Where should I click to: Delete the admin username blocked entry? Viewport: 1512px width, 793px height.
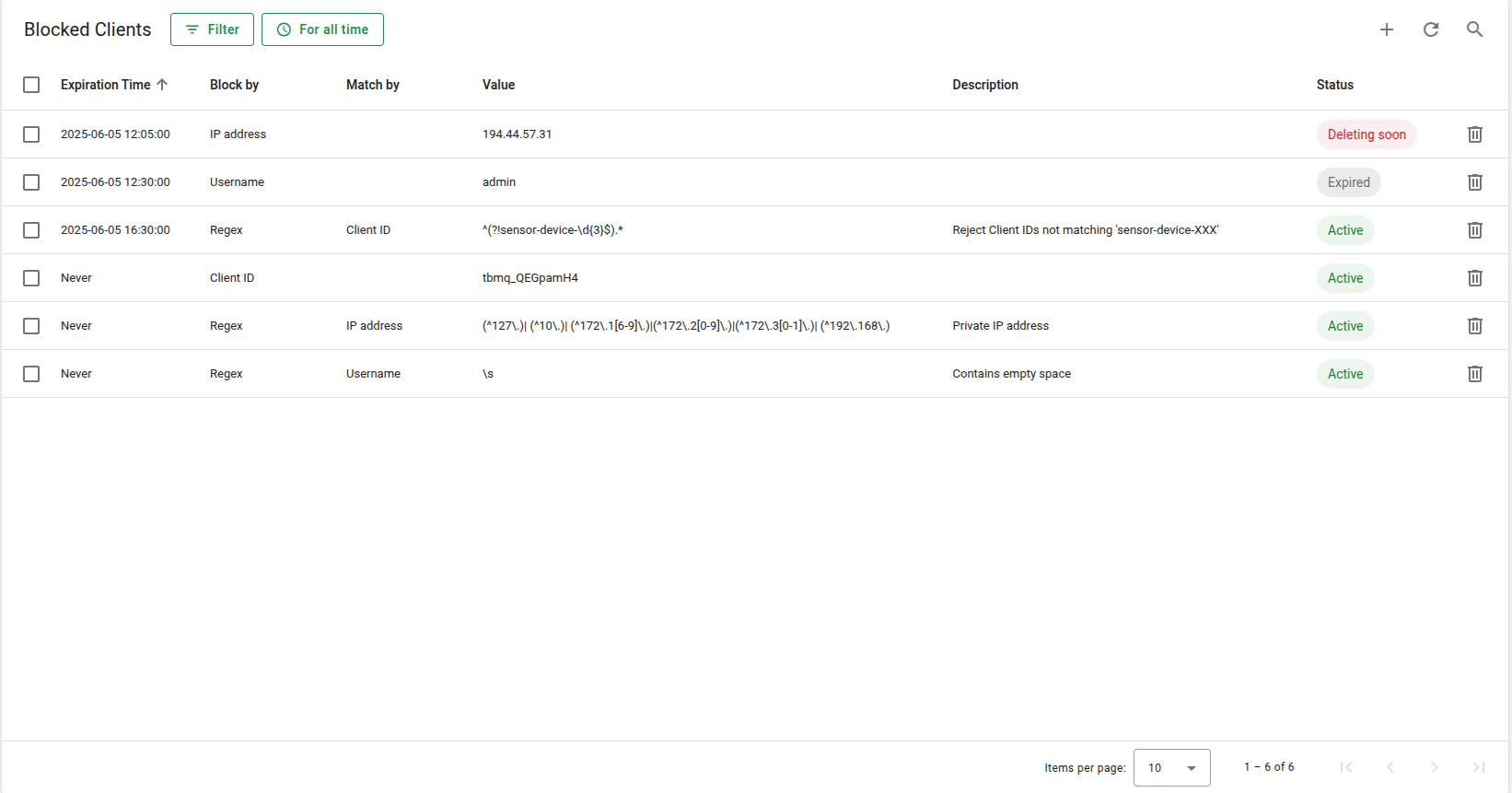tap(1474, 182)
